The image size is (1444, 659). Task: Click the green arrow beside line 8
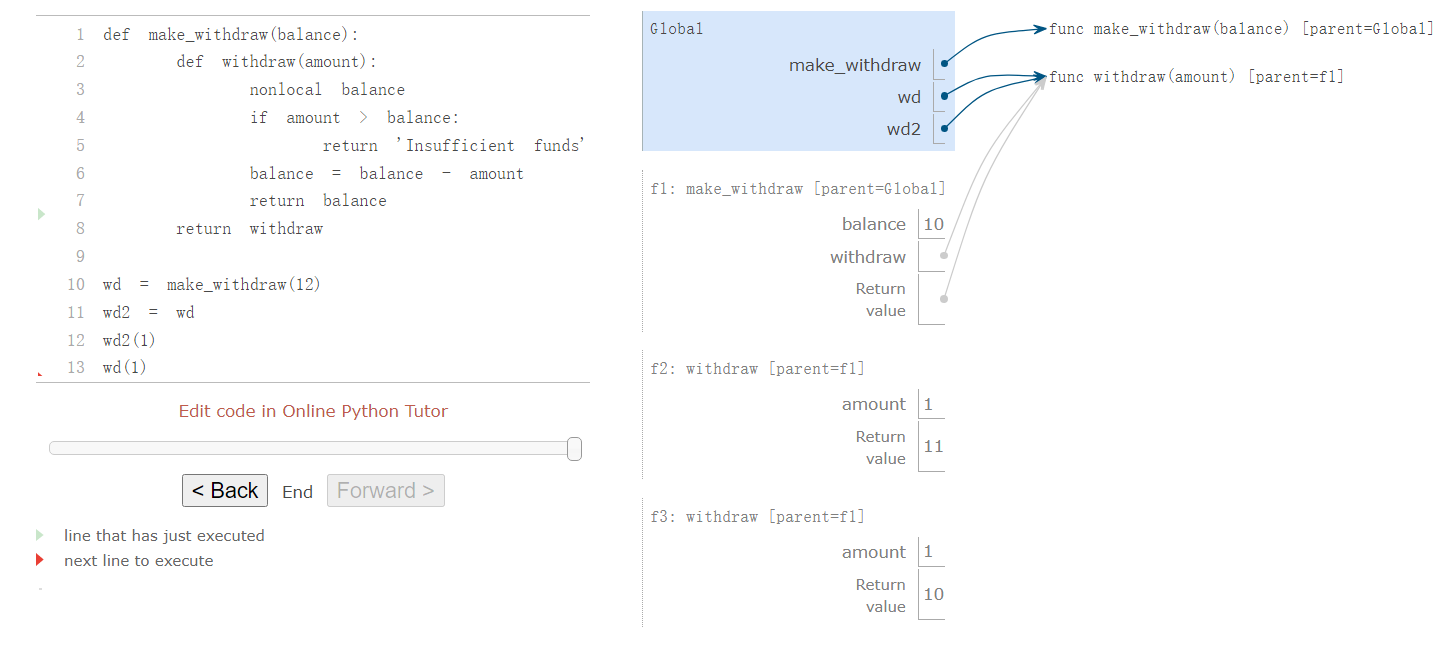pos(41,214)
